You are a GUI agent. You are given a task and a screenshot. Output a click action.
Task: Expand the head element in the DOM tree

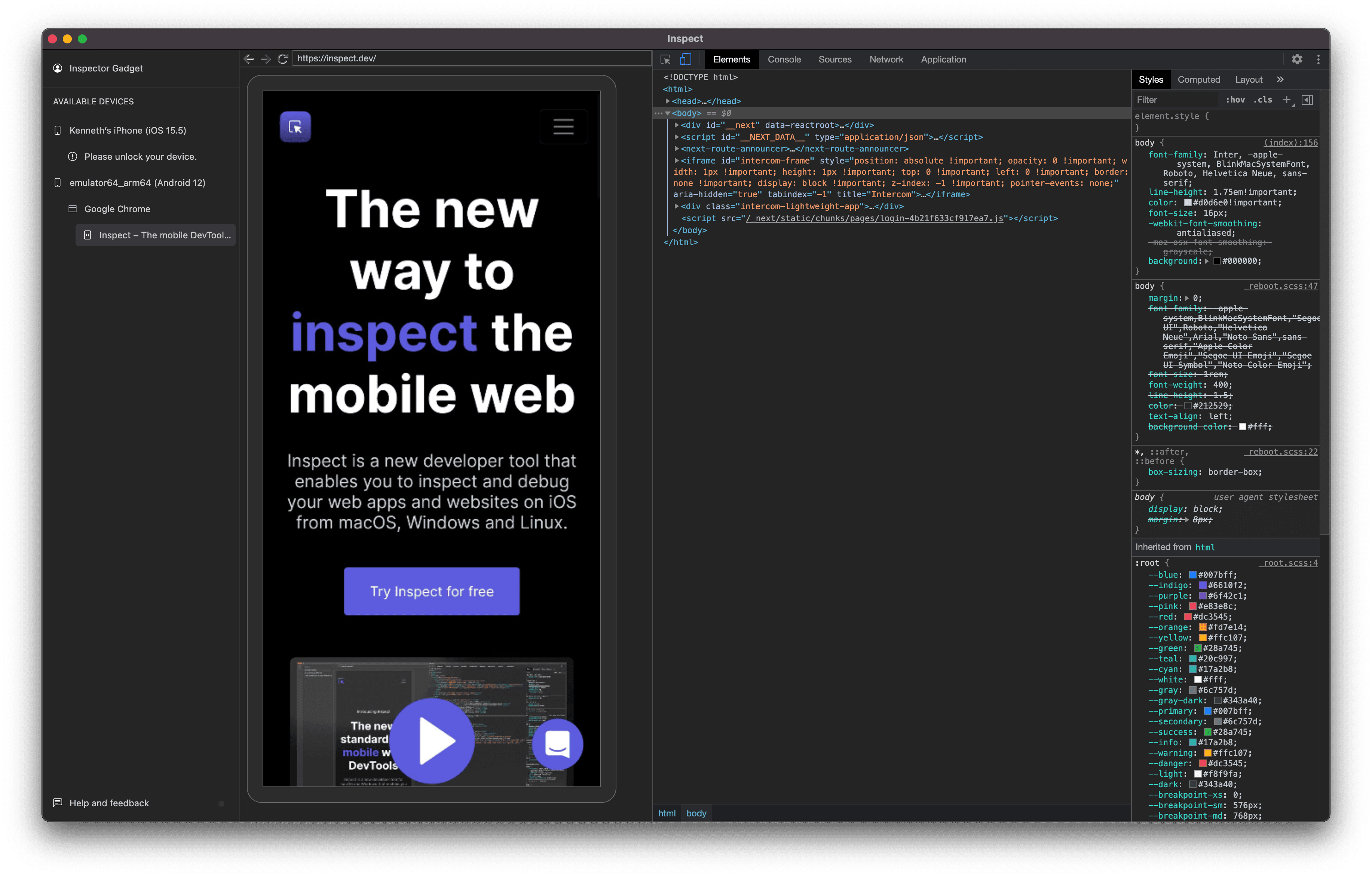668,101
